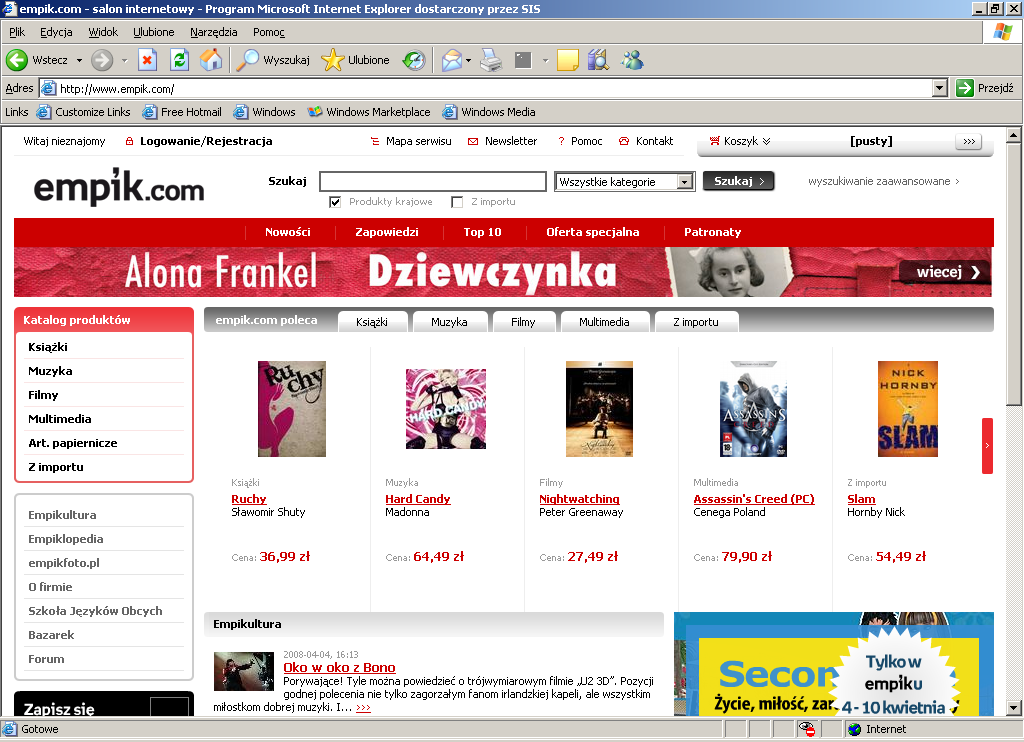Expand the Mail button dropdown arrow
The width and height of the screenshot is (1024, 742).
click(468, 60)
